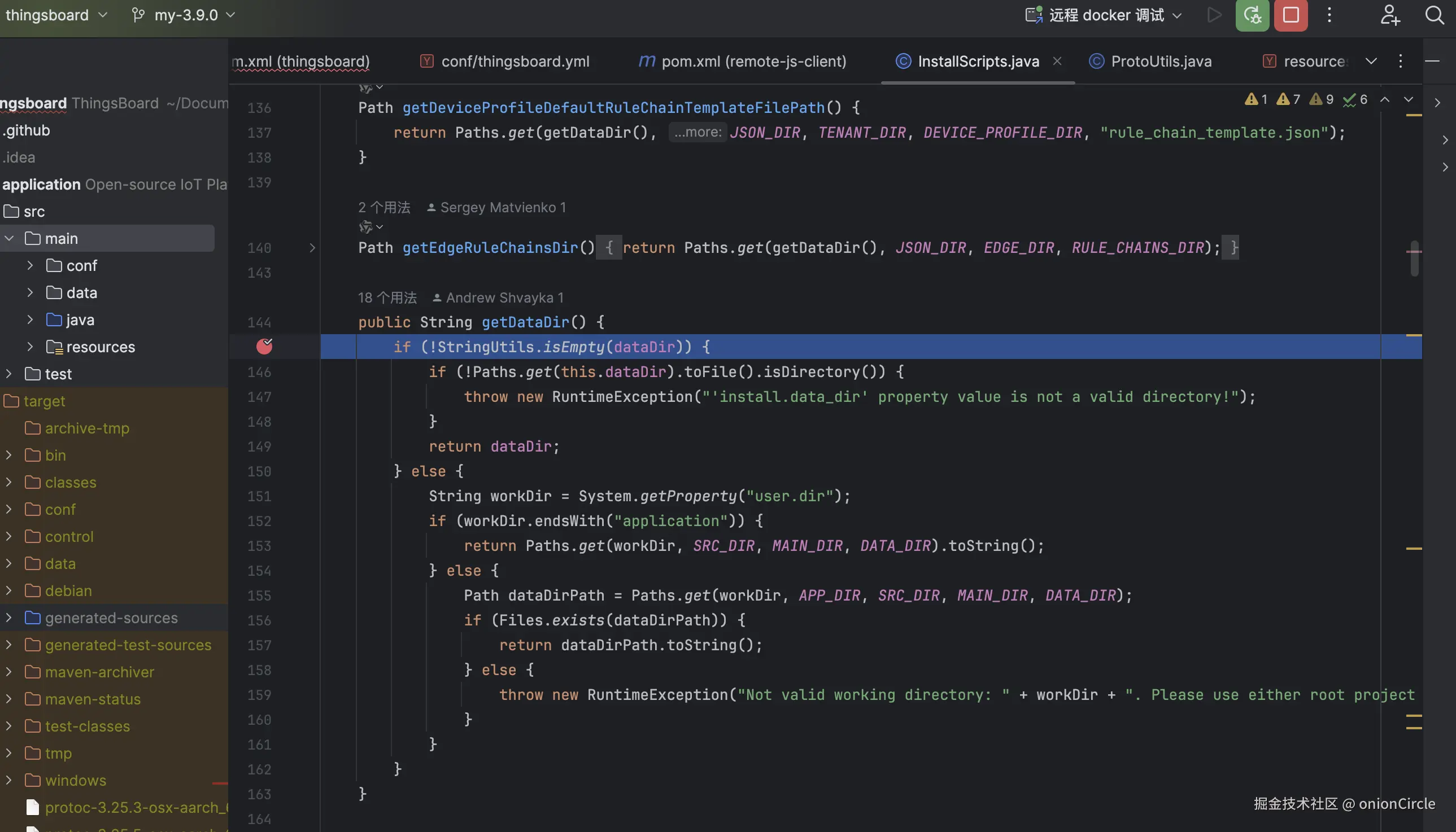Image resolution: width=1456 pixels, height=832 pixels.
Task: Switch to ProtoUtils.java tab
Action: pyautogui.click(x=1161, y=61)
